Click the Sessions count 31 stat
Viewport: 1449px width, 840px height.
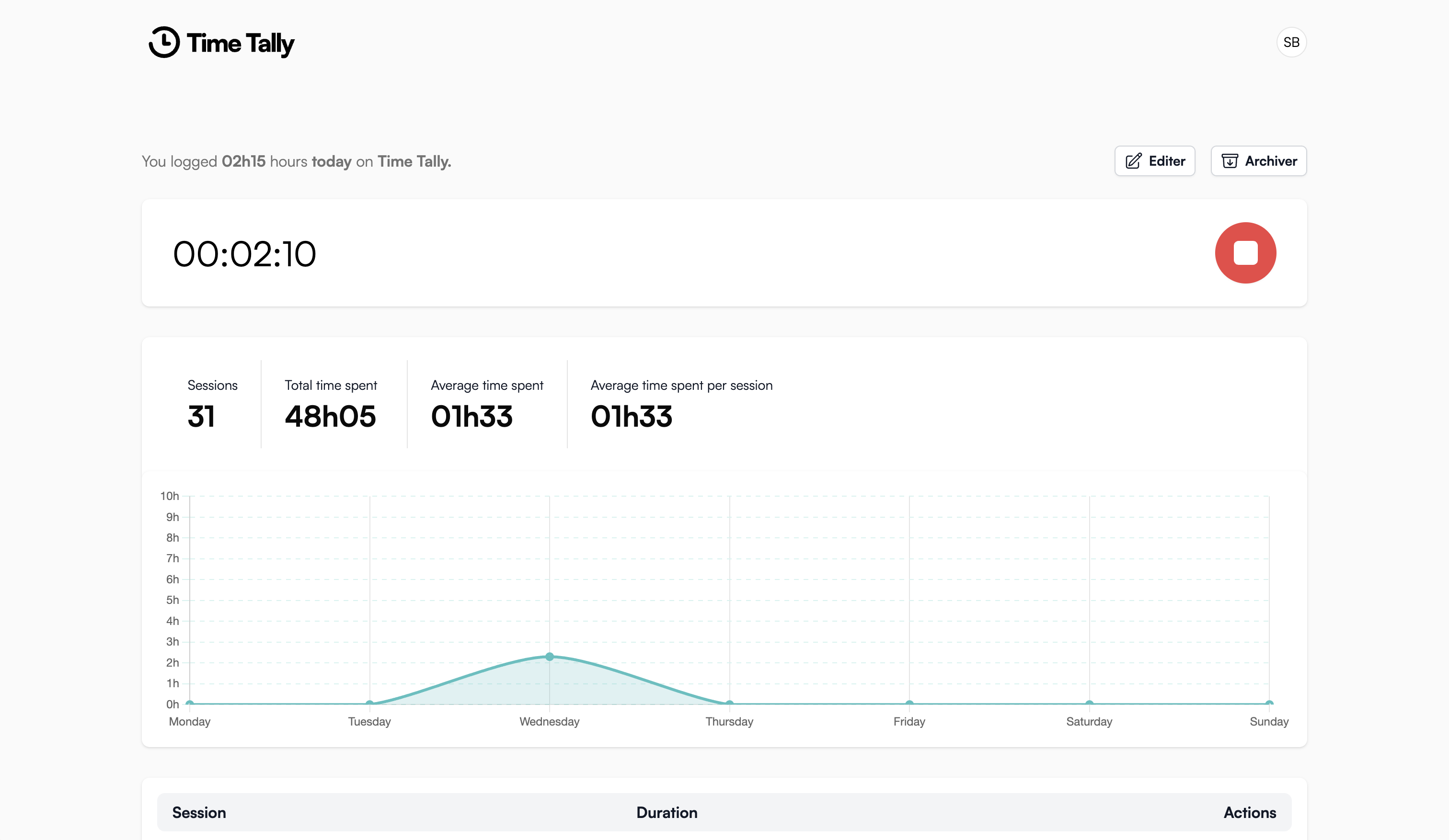click(x=201, y=416)
